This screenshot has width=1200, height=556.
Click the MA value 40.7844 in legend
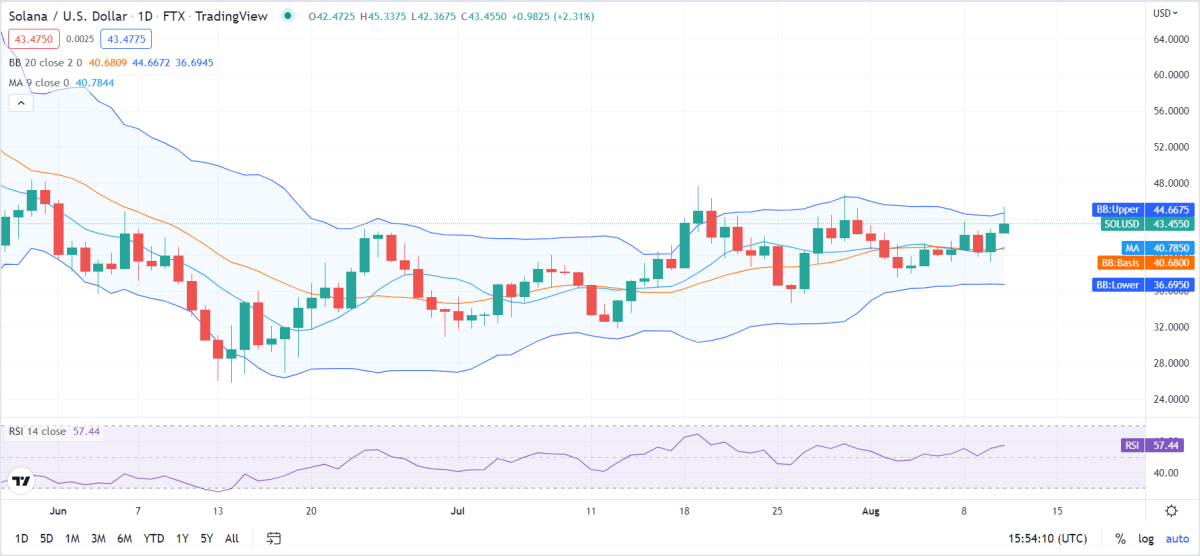(x=95, y=82)
